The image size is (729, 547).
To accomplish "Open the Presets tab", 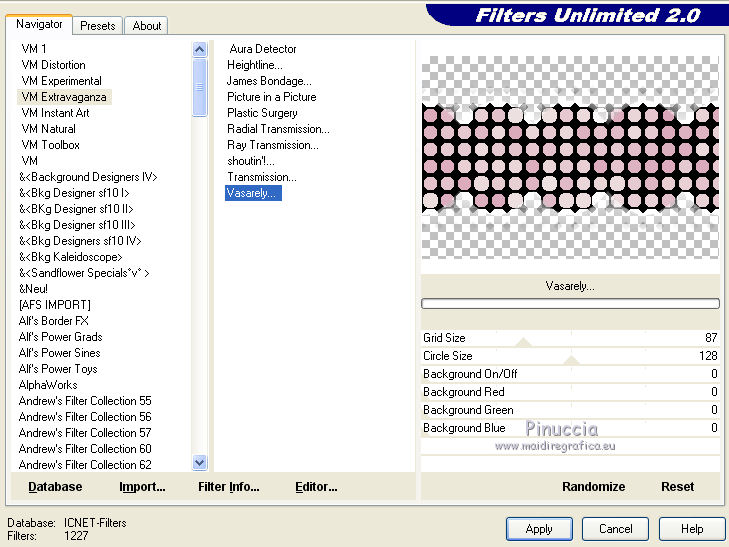I will (98, 26).
